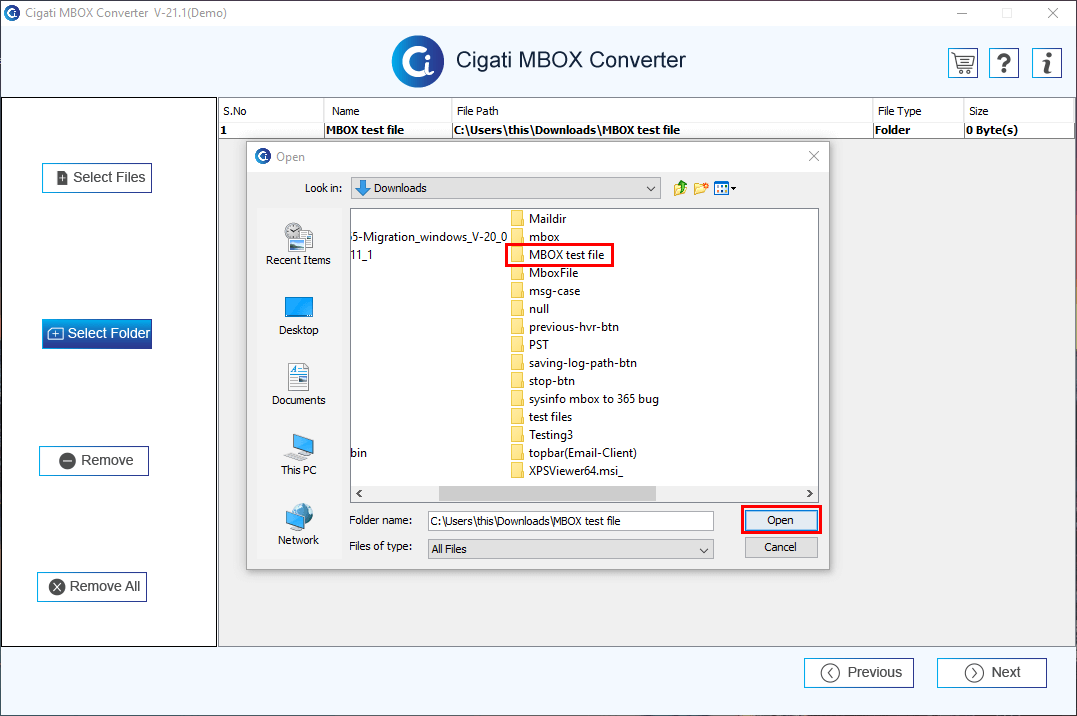
Task: Select the Maildir folder
Action: (x=539, y=219)
